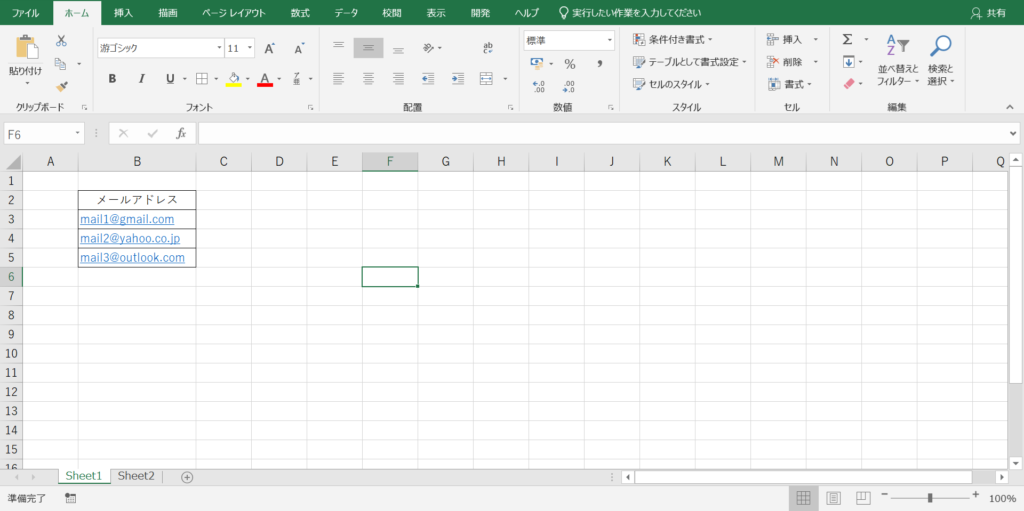The height and width of the screenshot is (511, 1024).
Task: Click inside the formula bar input
Action: (600, 133)
